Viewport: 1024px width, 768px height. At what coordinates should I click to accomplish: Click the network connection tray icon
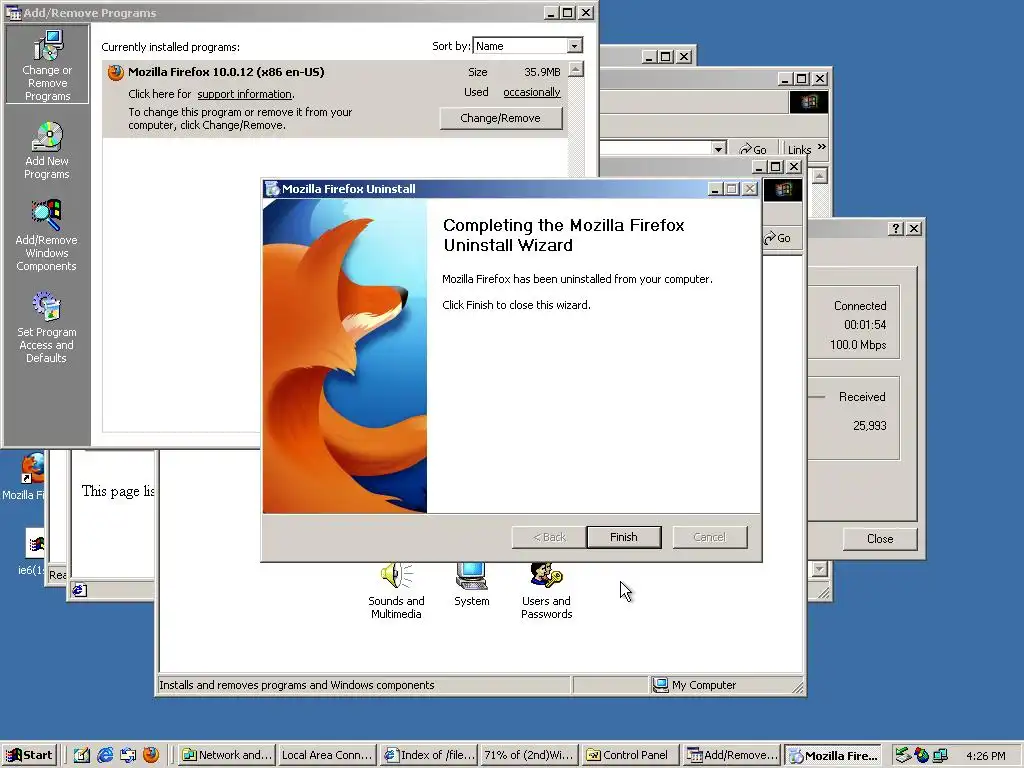coord(940,756)
